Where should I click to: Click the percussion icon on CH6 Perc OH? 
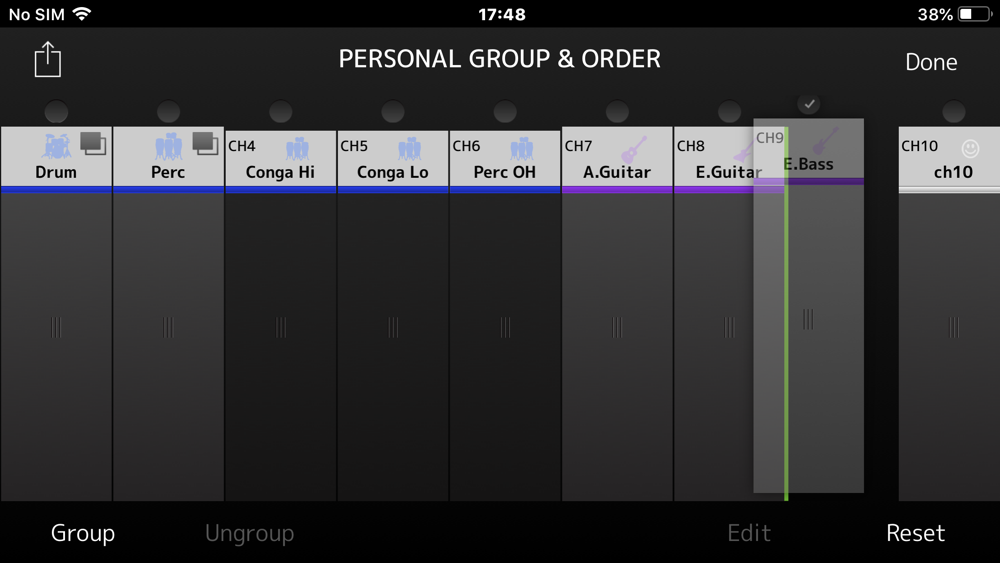pos(522,149)
